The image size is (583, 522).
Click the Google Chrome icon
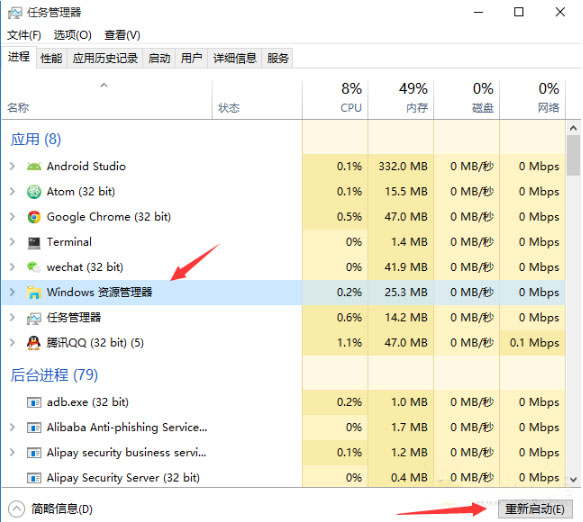tap(34, 217)
